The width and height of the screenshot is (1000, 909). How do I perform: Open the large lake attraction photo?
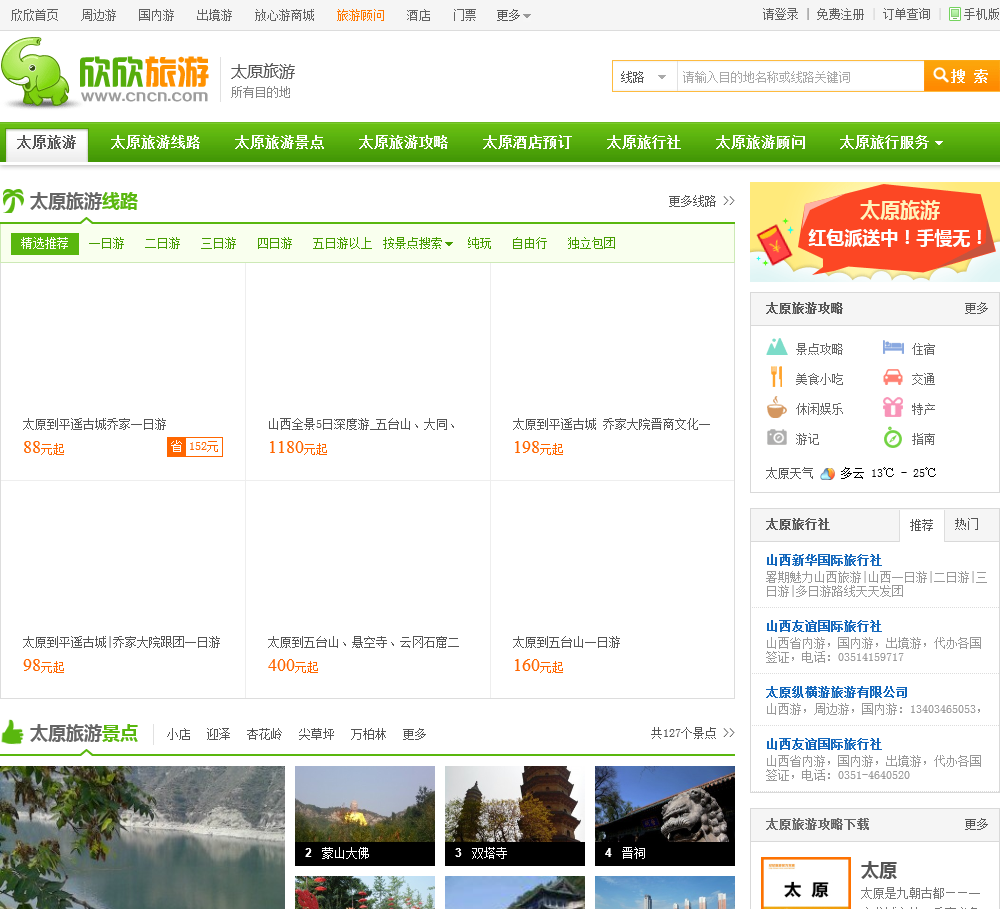tap(142, 838)
